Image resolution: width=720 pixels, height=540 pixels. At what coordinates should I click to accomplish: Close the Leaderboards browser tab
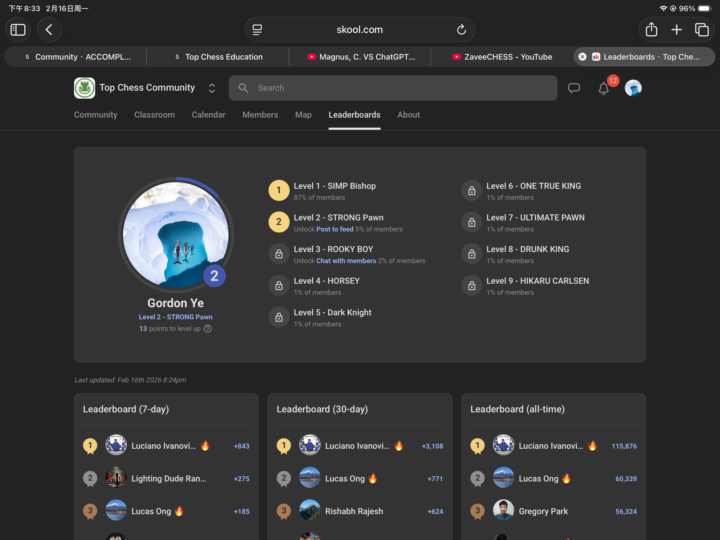(582, 57)
